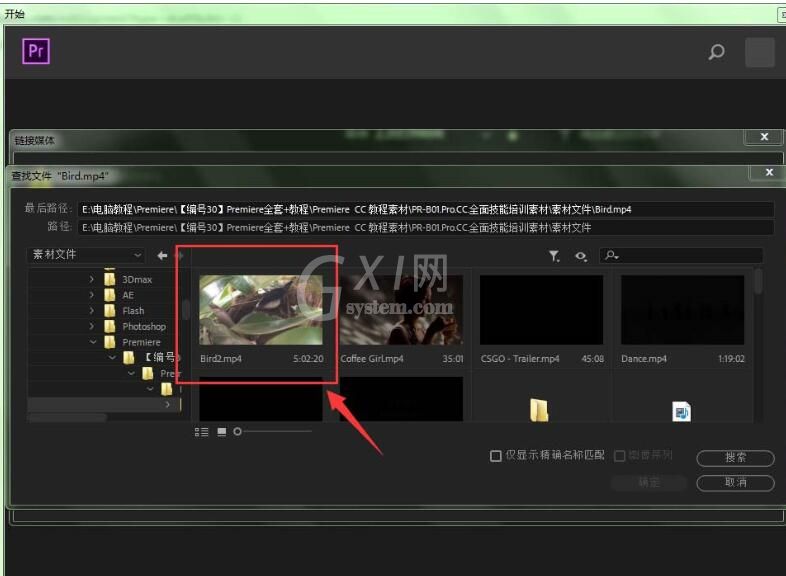Close the 查找文件 Bird.mp4 dialog
This screenshot has height=576, width=786.
point(769,173)
